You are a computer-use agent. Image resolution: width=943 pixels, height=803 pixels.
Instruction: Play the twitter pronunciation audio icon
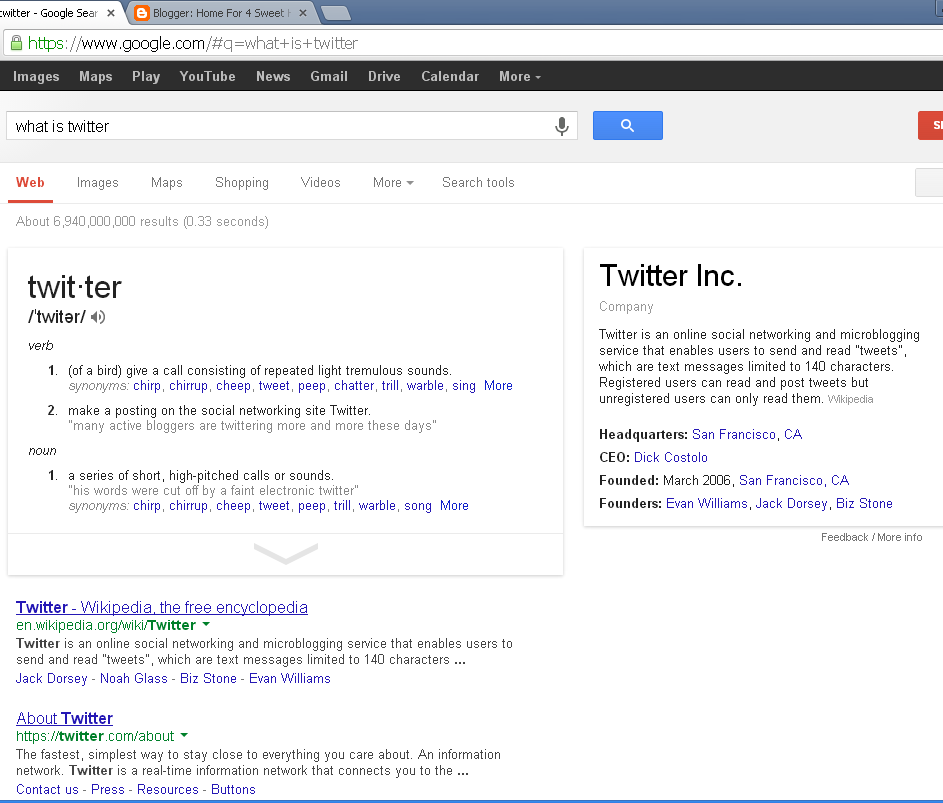click(x=98, y=317)
